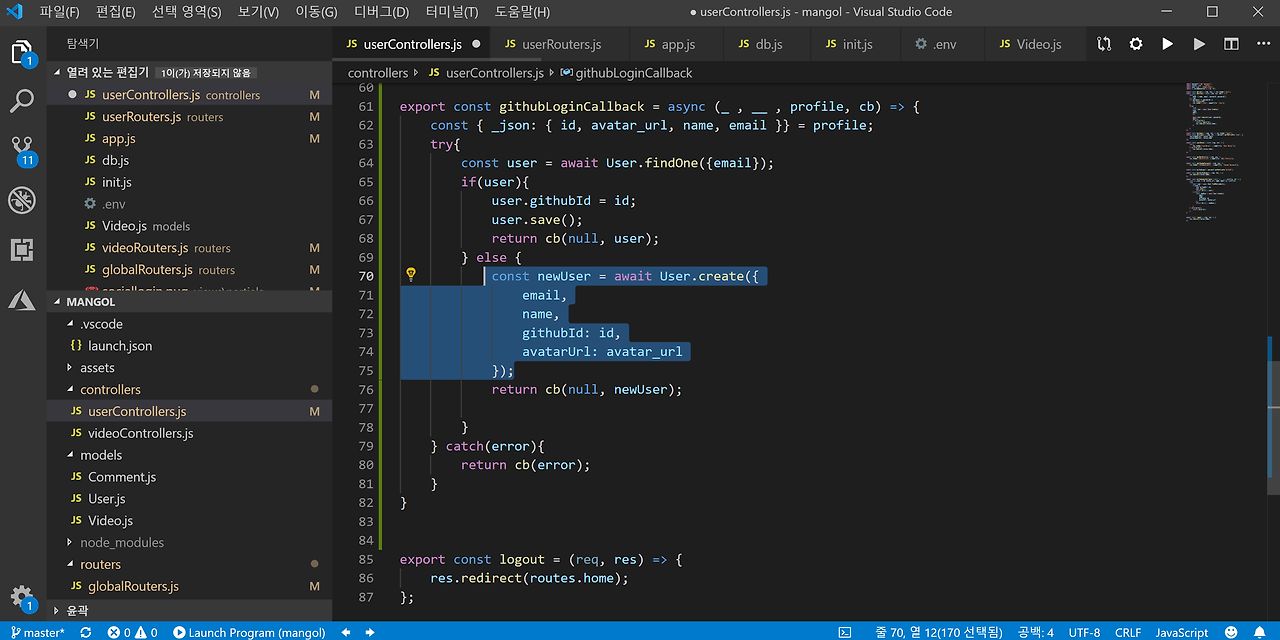Click controllers in the breadcrumb

[378, 73]
